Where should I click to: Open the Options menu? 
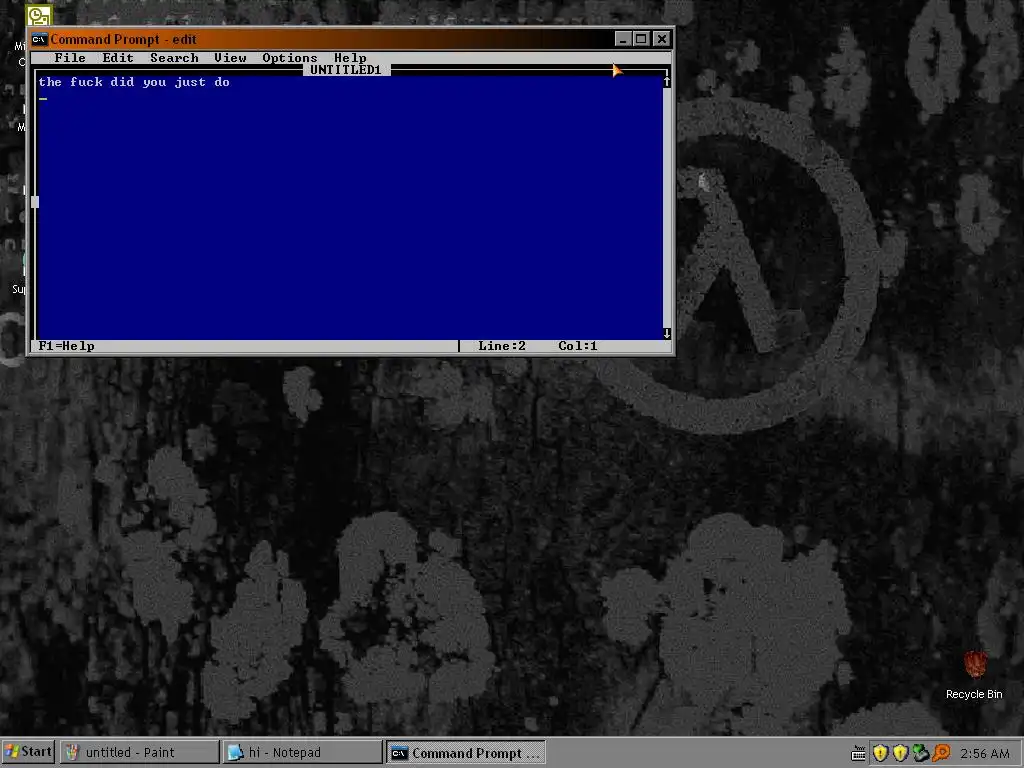[x=289, y=57]
